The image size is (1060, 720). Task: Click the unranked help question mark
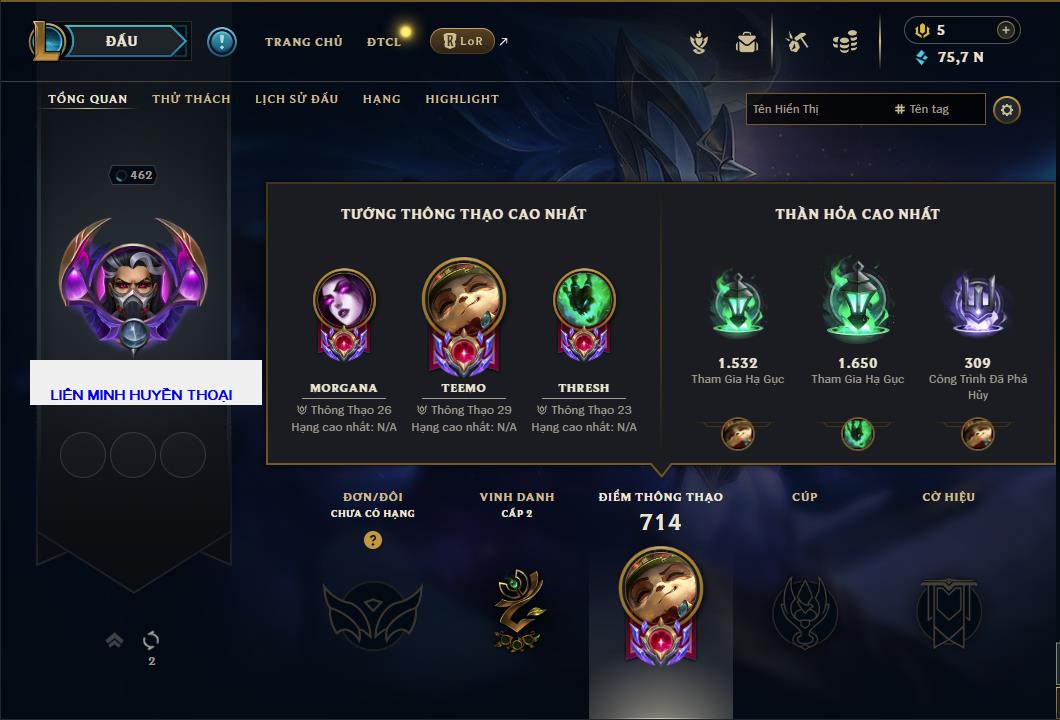coord(372,539)
